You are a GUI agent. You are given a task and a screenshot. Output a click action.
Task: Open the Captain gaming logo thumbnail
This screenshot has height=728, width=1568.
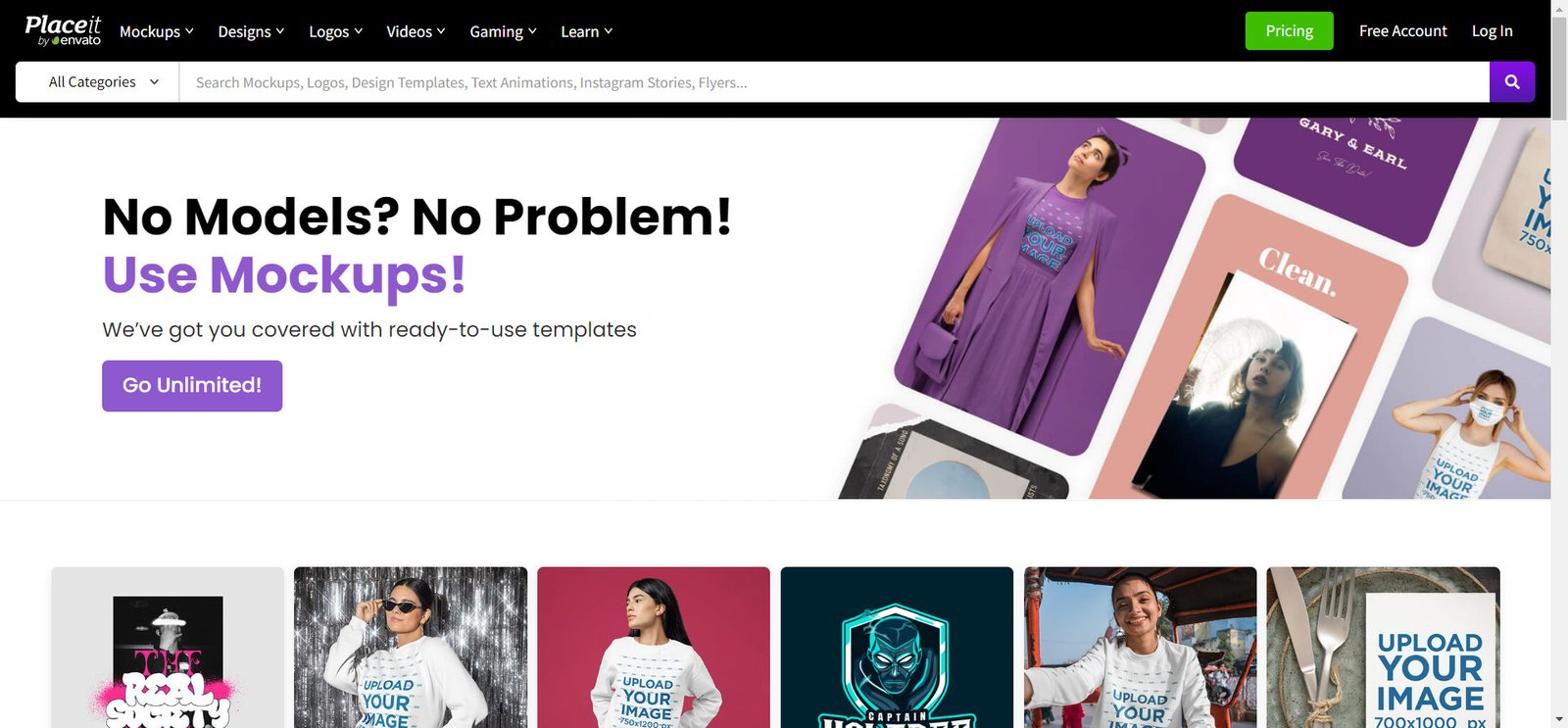897,648
